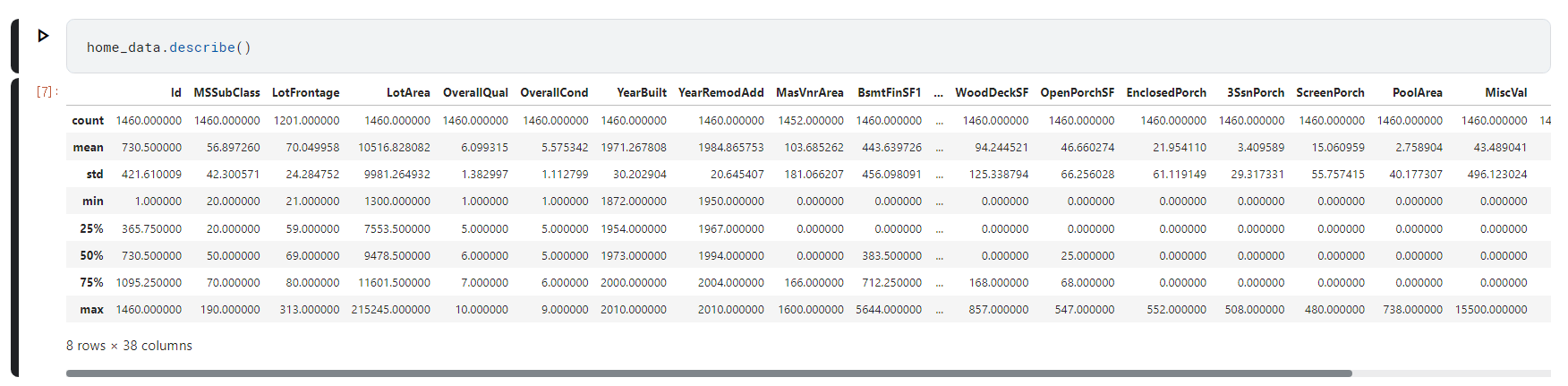Click the LotArea max value 215245.000000

(x=390, y=309)
